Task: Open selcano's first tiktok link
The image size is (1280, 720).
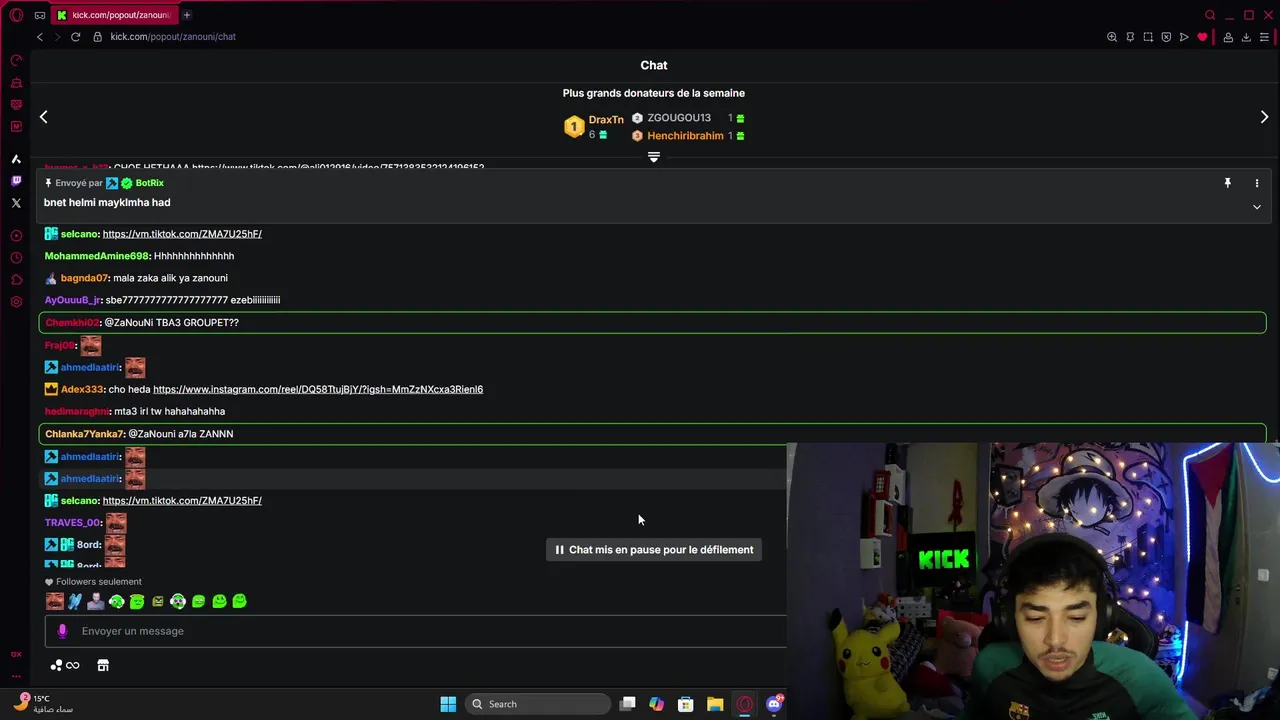Action: click(182, 234)
